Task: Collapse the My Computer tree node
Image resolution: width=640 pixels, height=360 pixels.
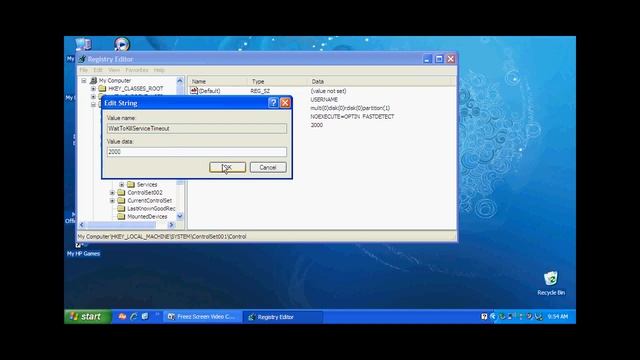Action: (x=84, y=81)
